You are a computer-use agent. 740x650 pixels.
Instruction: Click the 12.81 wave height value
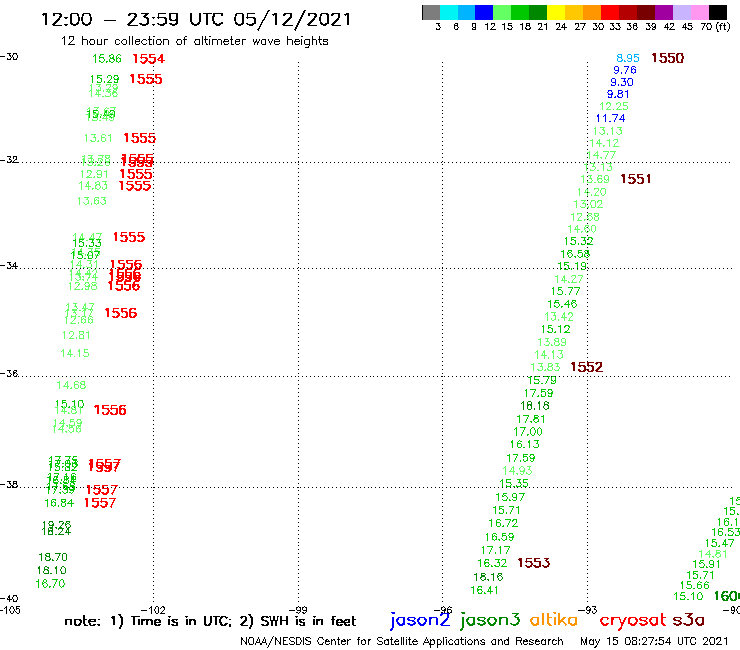tap(76, 336)
